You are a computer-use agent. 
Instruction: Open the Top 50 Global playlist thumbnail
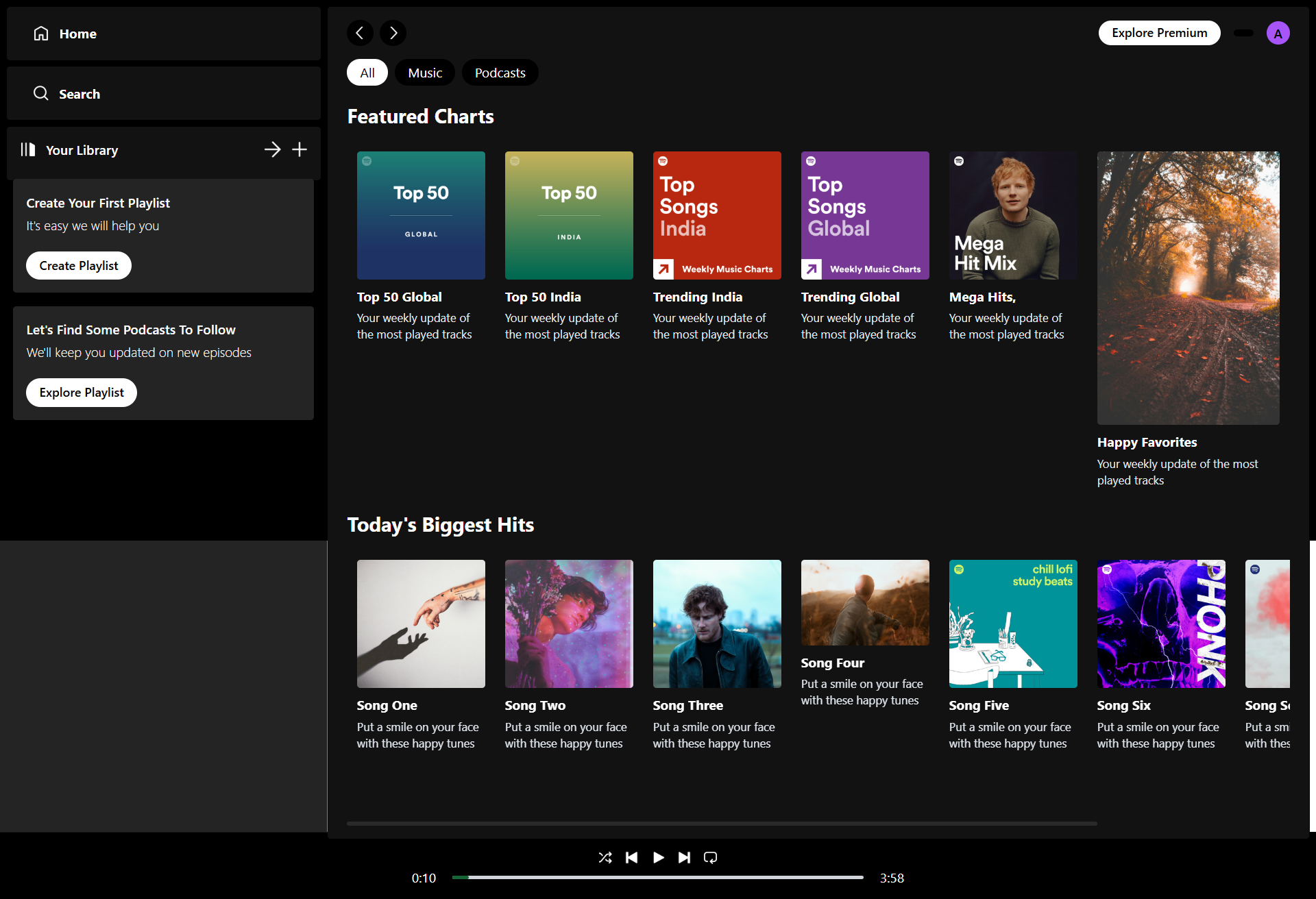(421, 214)
